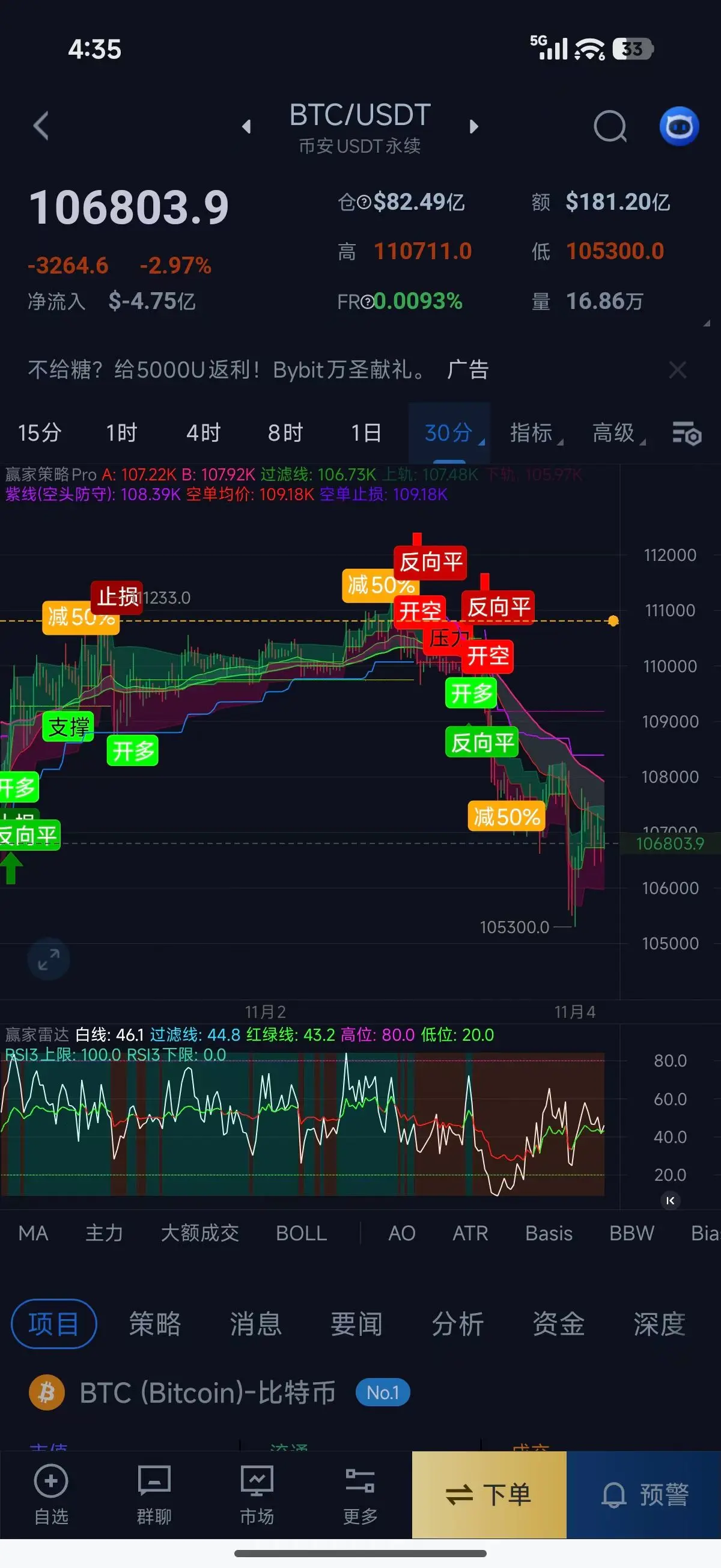Expand chart to fullscreen icon

[x=49, y=960]
